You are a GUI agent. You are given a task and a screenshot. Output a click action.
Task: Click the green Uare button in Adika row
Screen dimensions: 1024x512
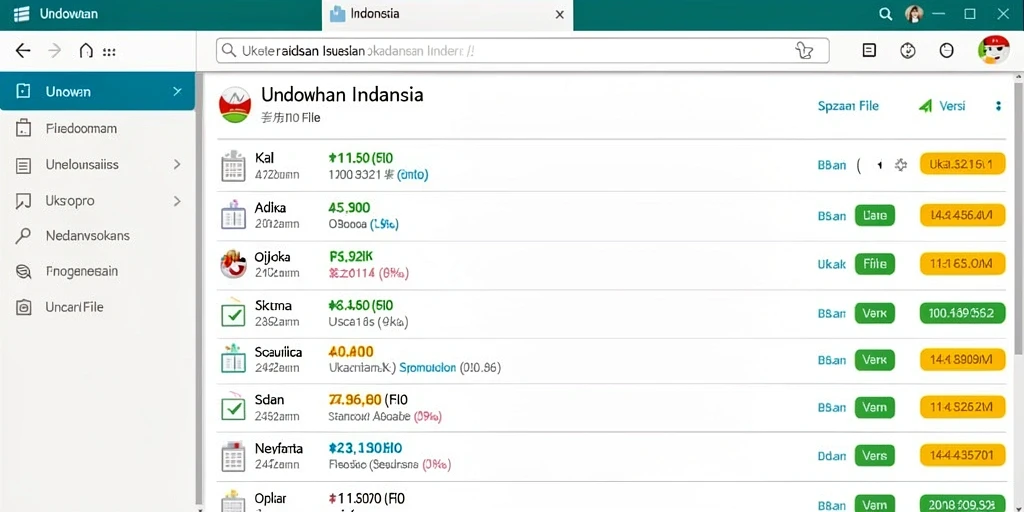tap(875, 215)
